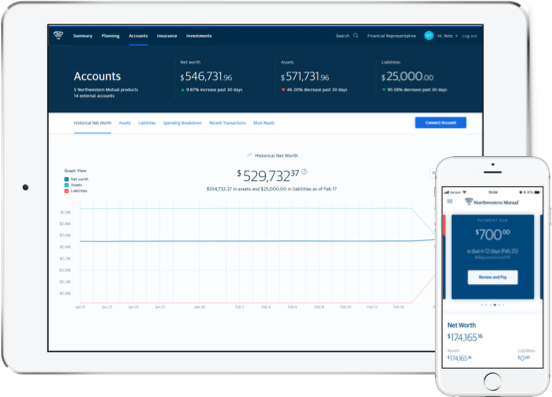Open the Investments navigation menu

199,36
